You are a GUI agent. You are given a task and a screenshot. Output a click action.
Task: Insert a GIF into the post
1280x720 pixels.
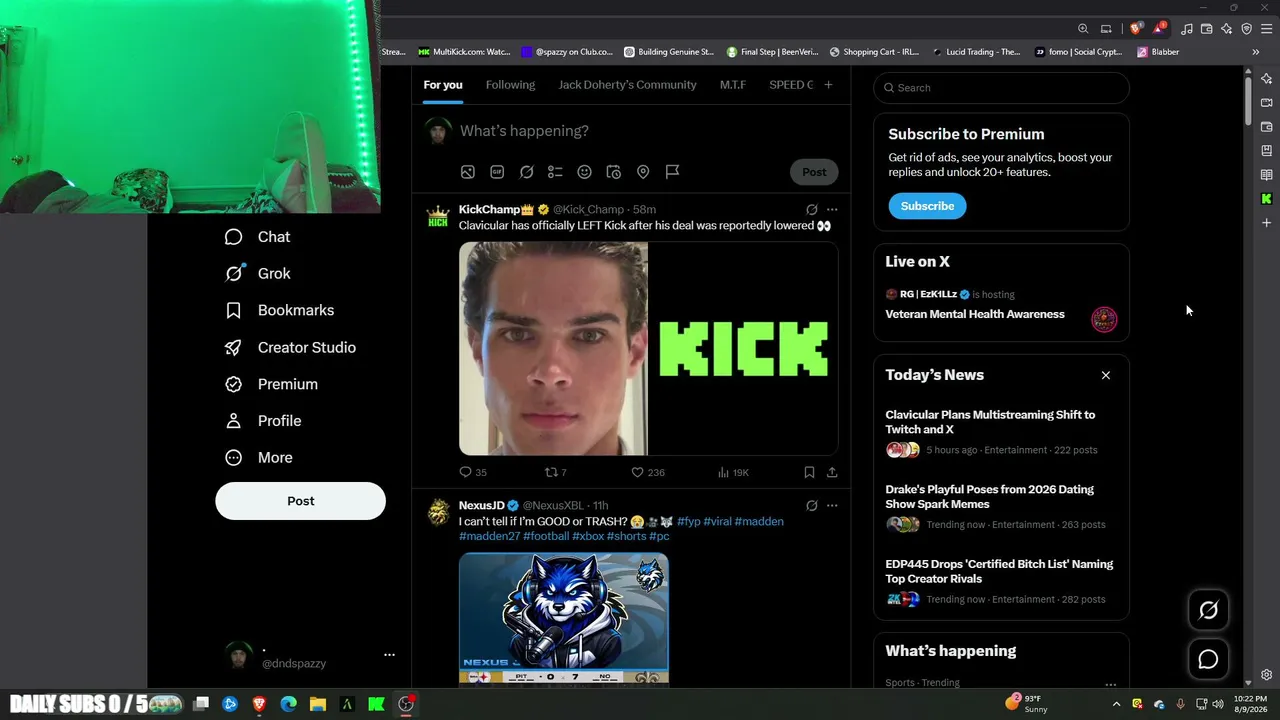click(497, 172)
